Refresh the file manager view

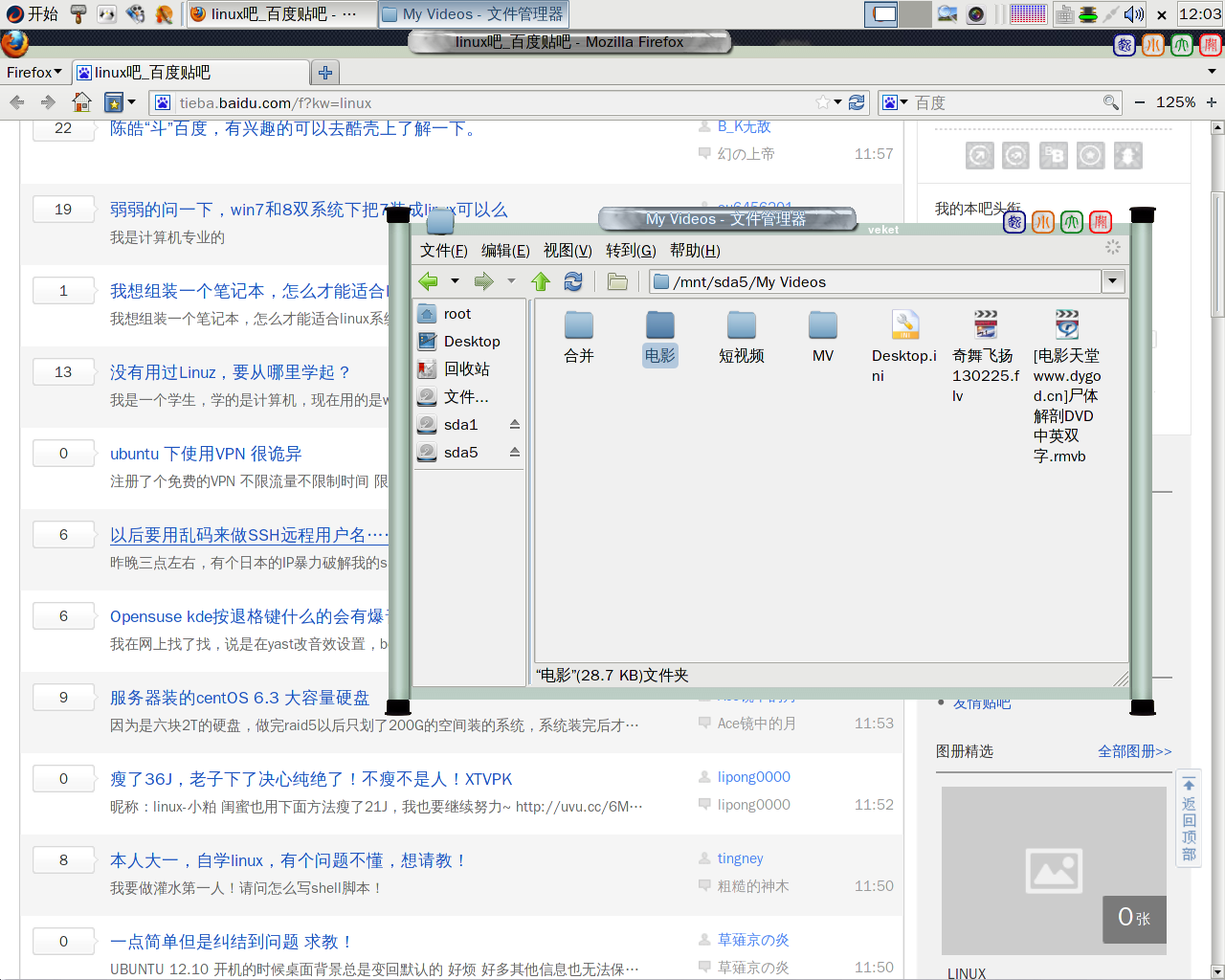pyautogui.click(x=573, y=281)
